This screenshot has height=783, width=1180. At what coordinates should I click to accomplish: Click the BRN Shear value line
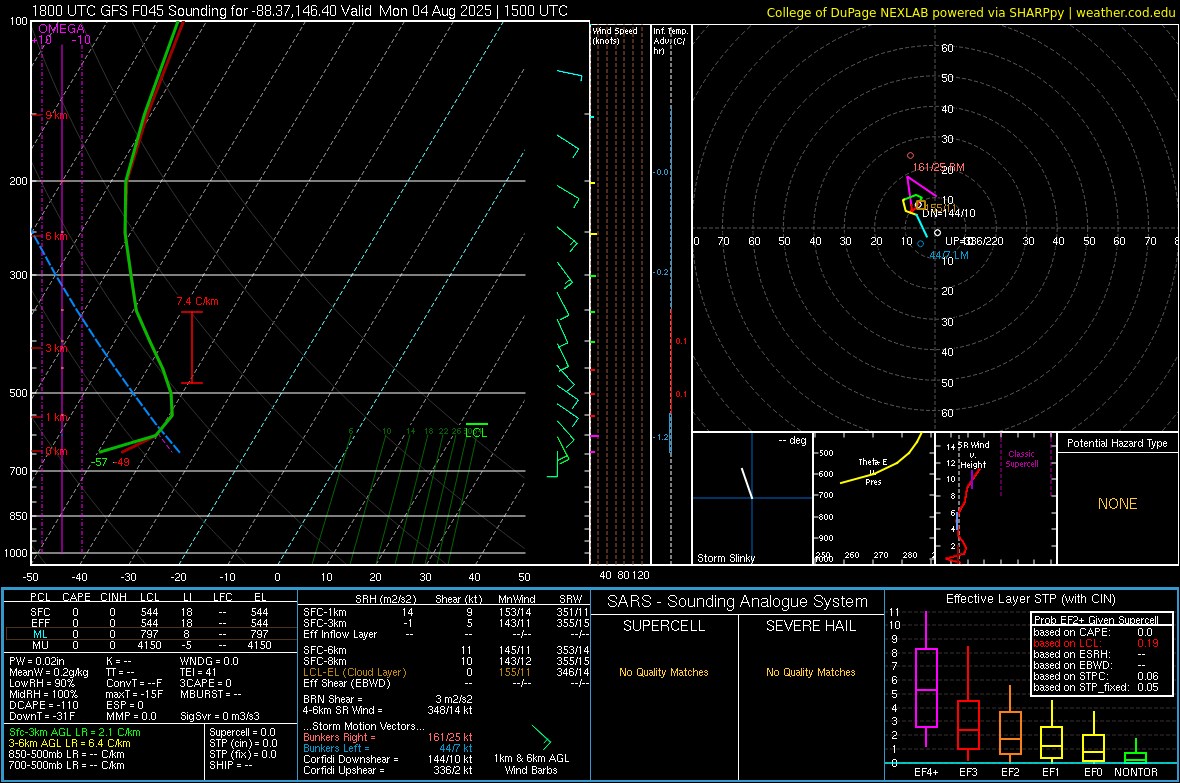[x=388, y=699]
